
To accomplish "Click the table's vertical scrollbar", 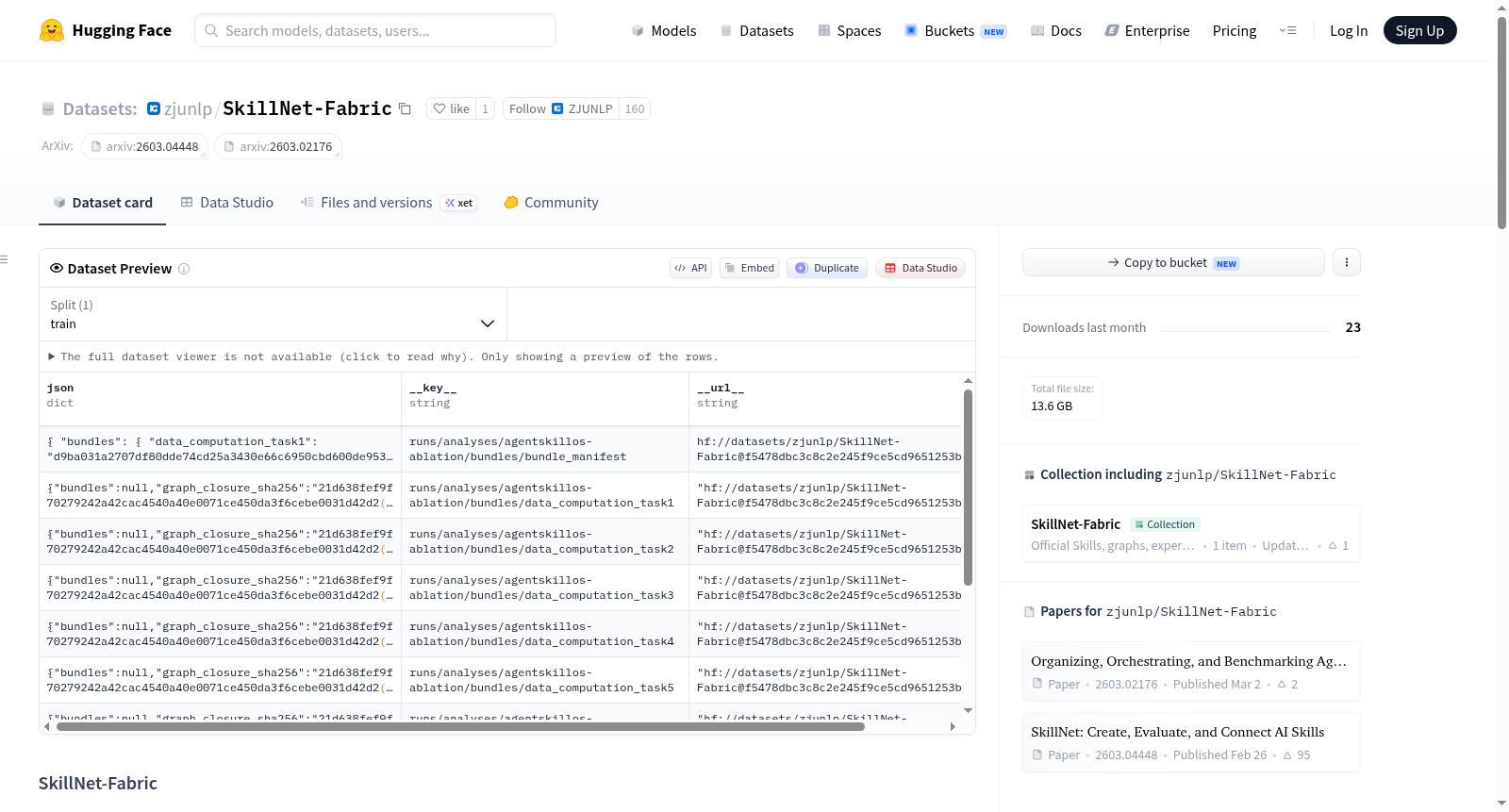I will click(968, 487).
